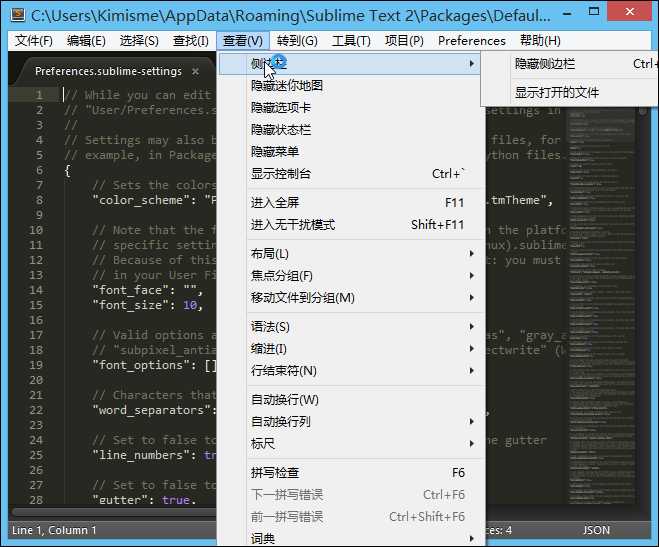The width and height of the screenshot is (659, 547).
Task: Open the Preferences menu
Action: 472,41
